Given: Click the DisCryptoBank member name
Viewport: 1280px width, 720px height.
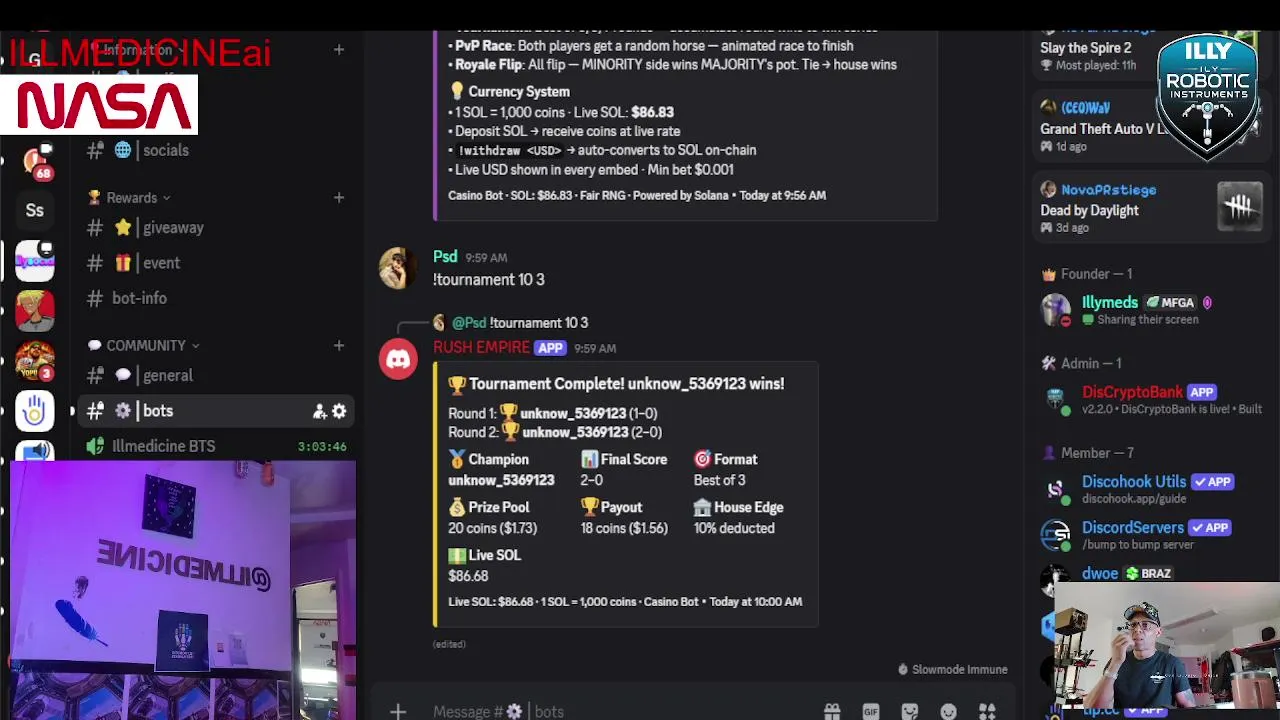Looking at the screenshot, I should tap(1132, 392).
